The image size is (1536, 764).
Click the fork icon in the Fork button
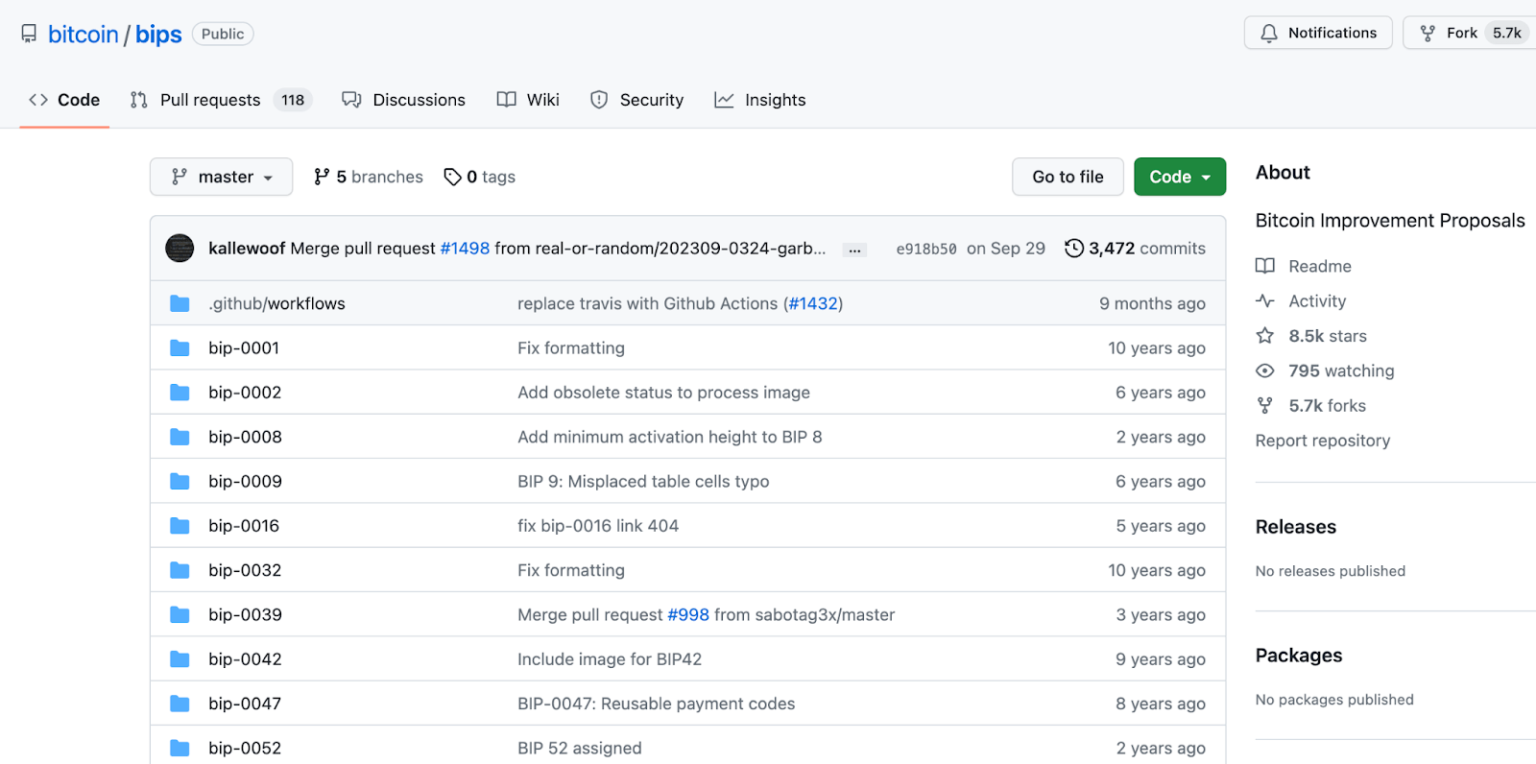coord(1428,33)
